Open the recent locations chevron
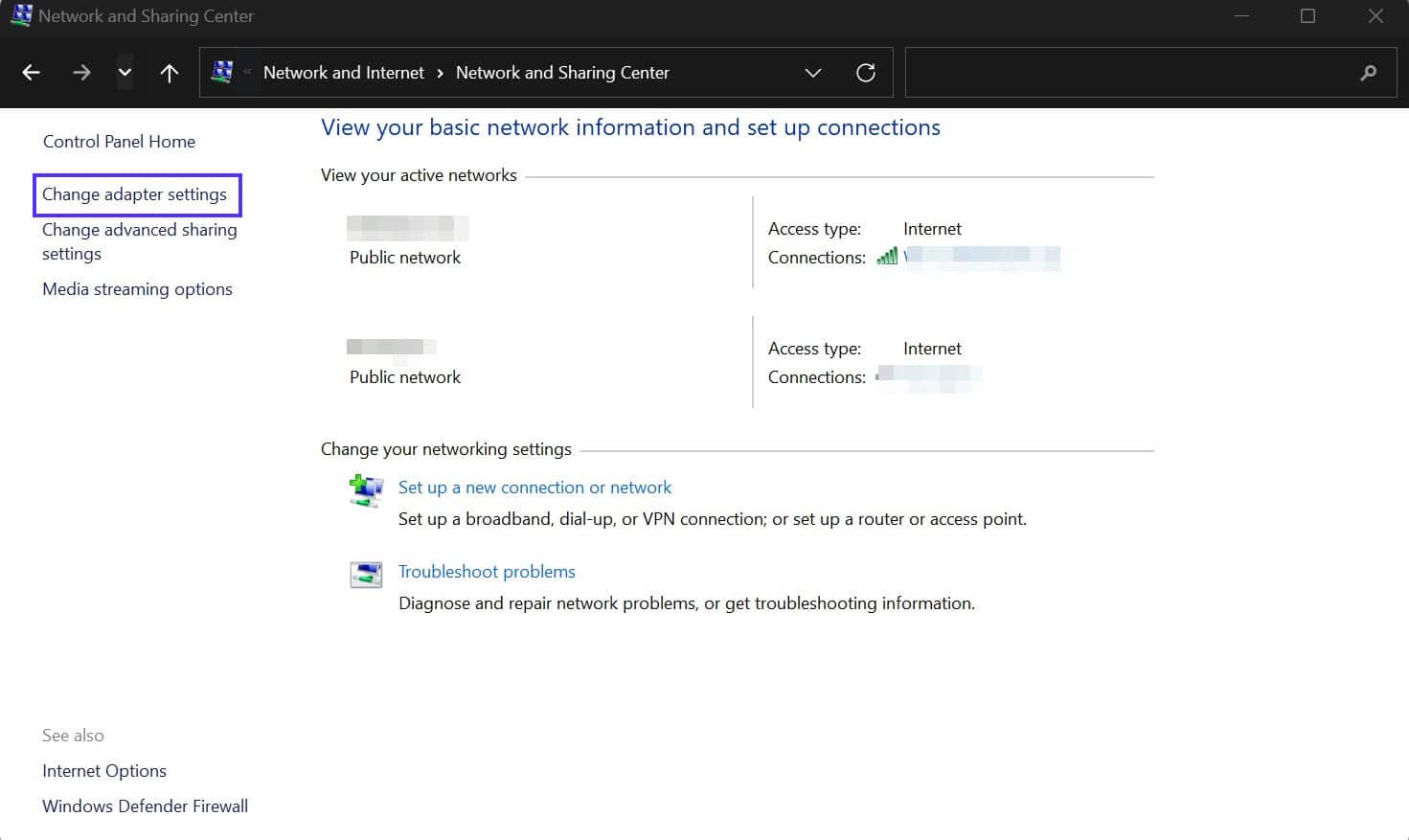This screenshot has height=840, width=1409. (x=125, y=72)
